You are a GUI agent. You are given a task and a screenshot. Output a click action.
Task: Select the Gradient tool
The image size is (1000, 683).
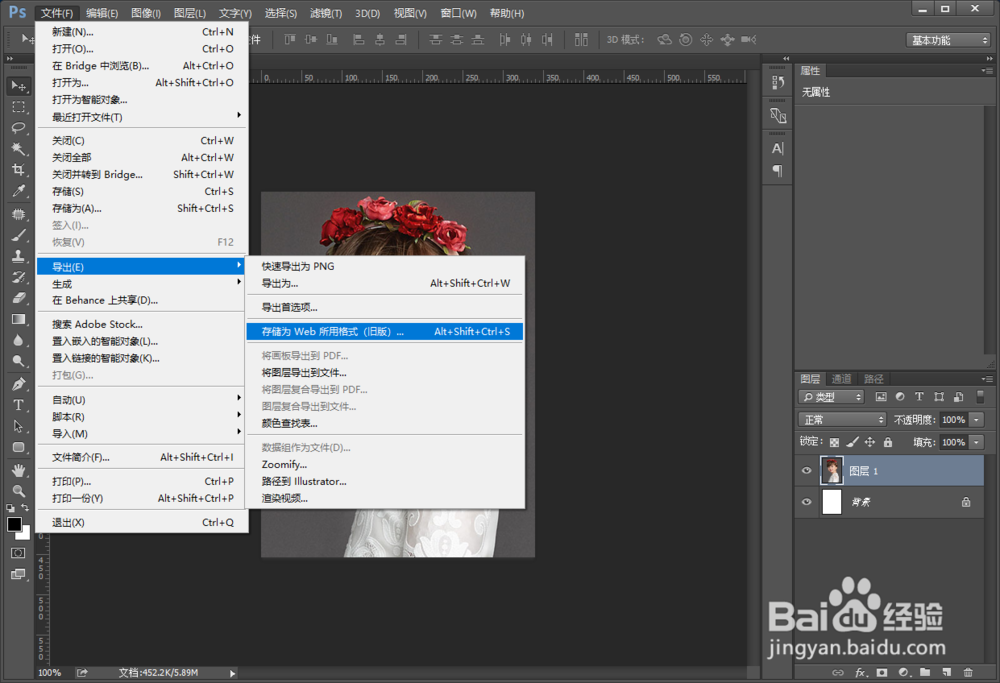(18, 319)
